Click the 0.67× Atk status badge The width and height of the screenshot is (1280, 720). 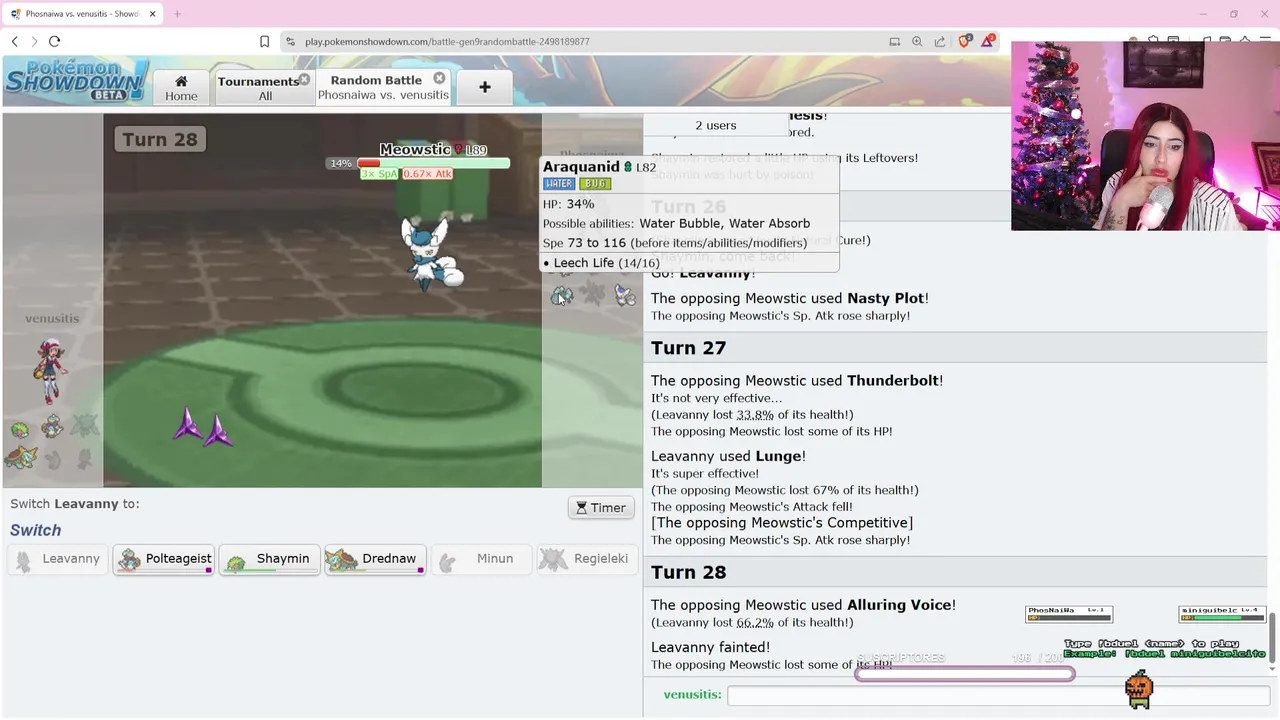428,174
